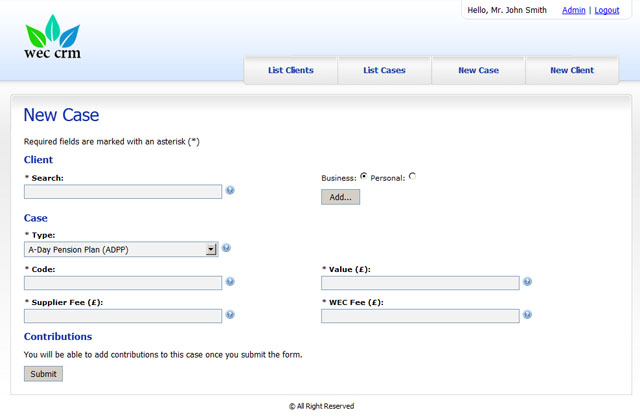
Task: Click help icon beside Supplier Fee field
Action: click(x=230, y=315)
